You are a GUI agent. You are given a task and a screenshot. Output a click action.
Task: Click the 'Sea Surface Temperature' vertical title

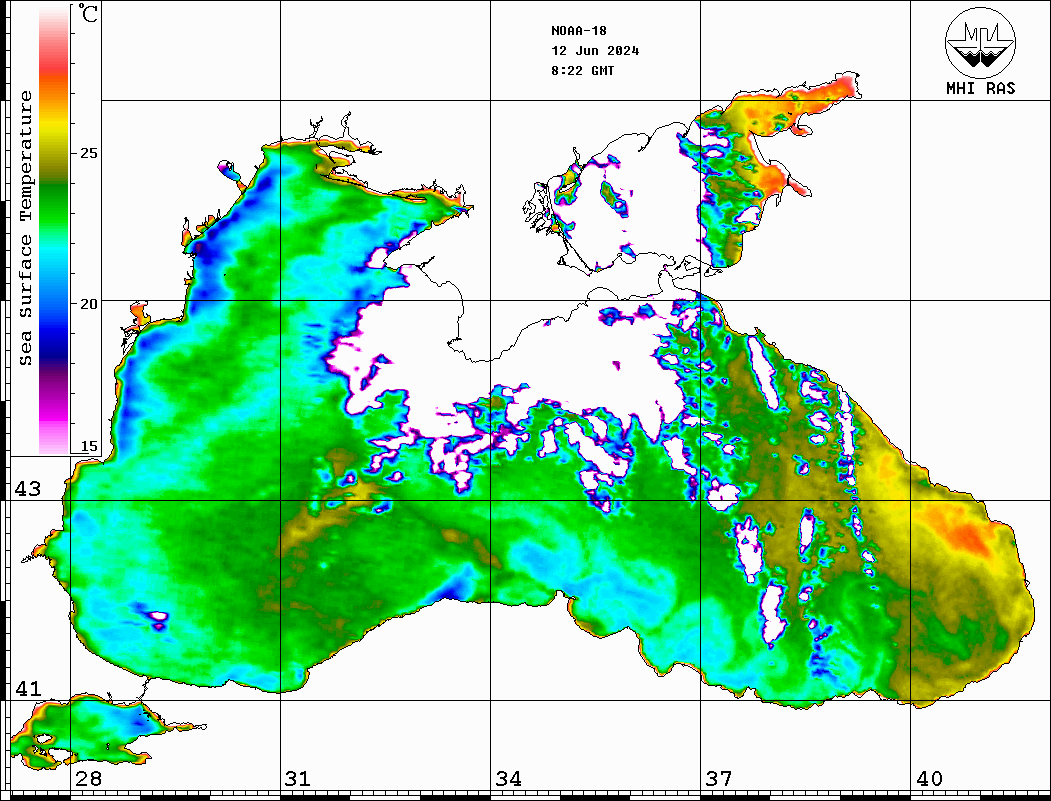click(x=25, y=229)
